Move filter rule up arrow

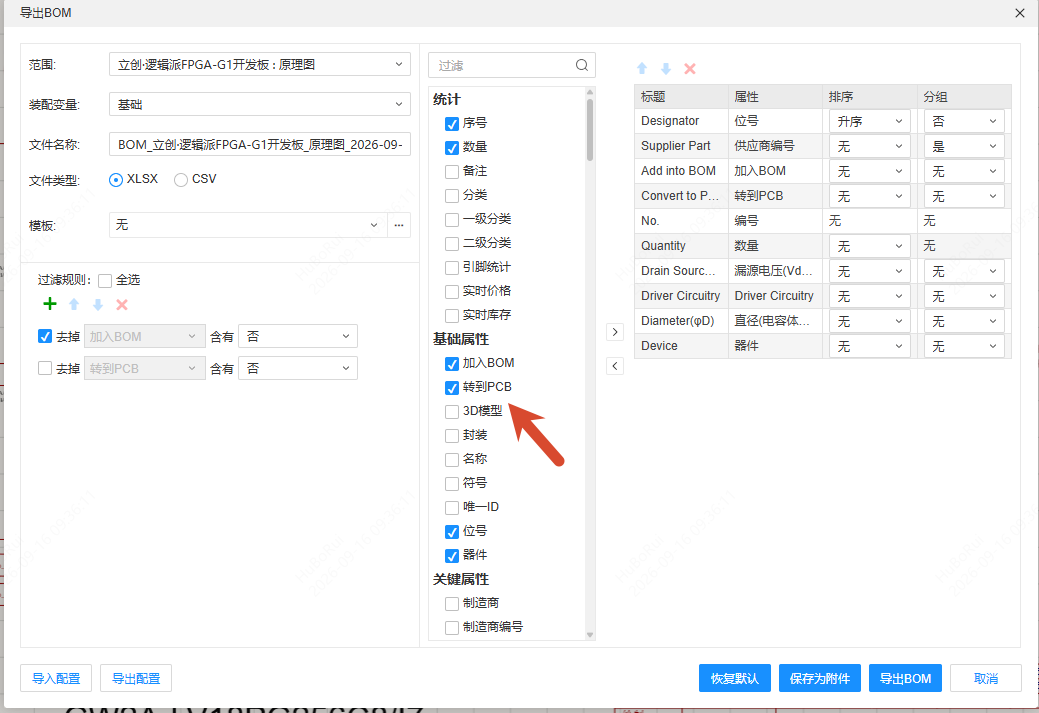tap(74, 304)
